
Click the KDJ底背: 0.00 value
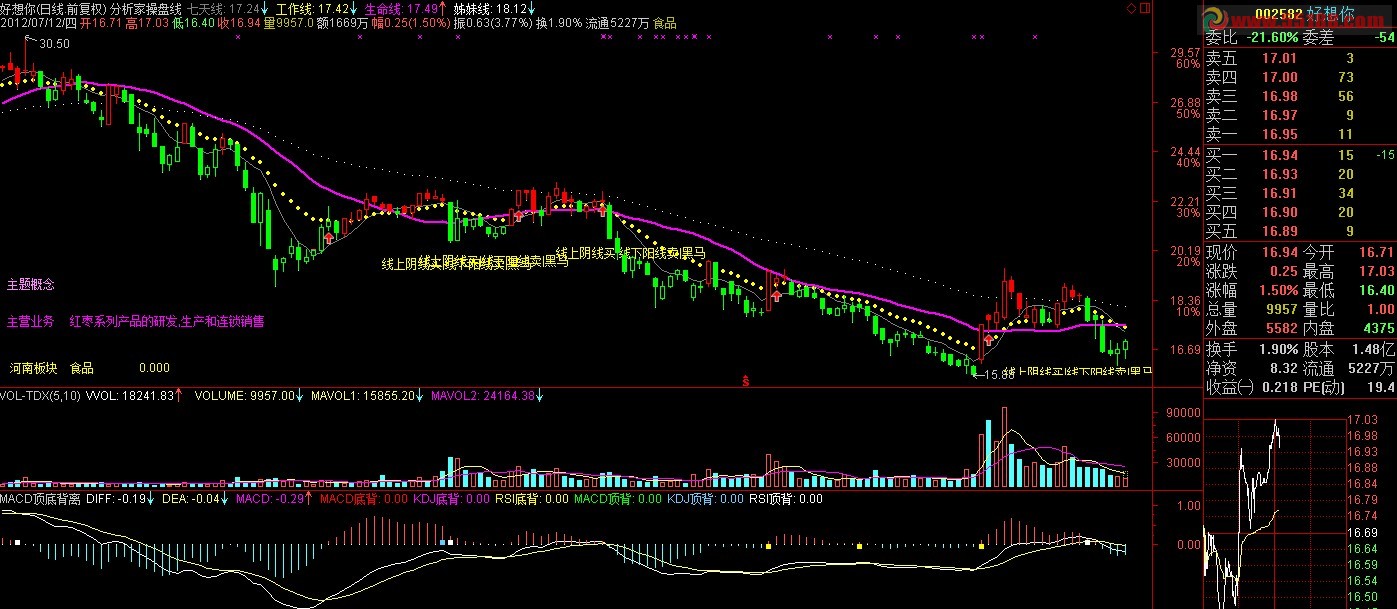[452, 498]
